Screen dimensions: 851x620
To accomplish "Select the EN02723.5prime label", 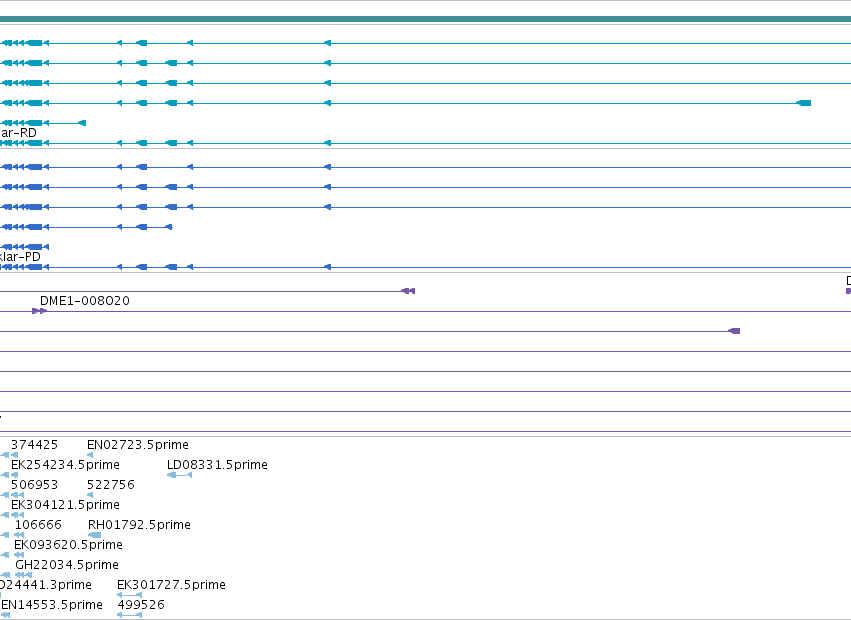I will point(138,445).
